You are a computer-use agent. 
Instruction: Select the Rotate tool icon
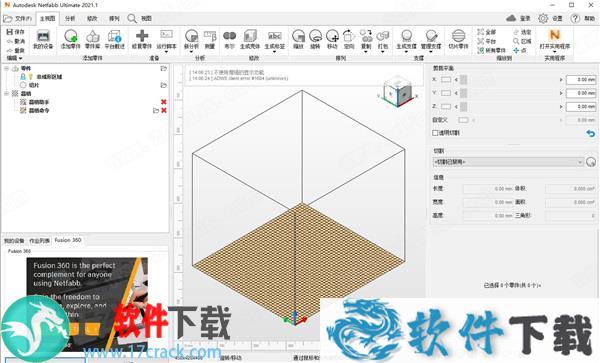315,36
